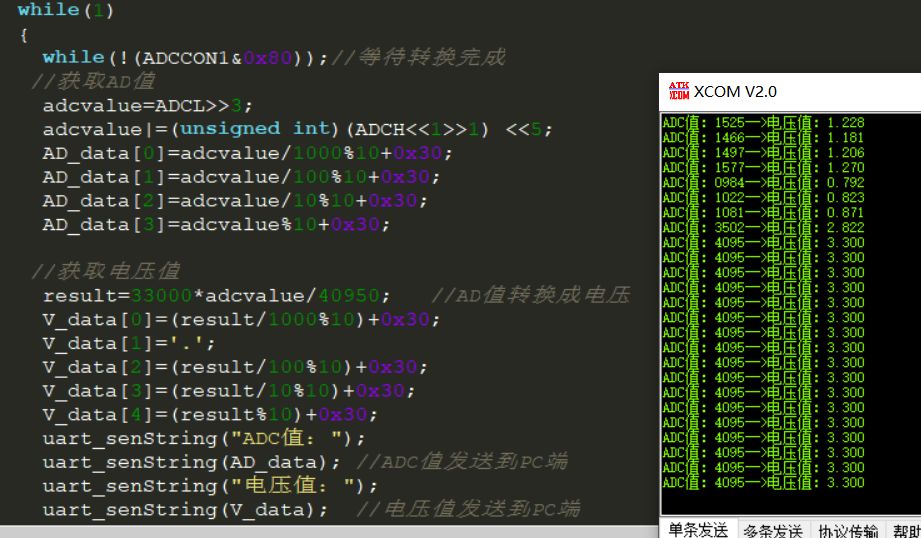Place cursor on adcvalue=ADCL>>3 line

(x=147, y=106)
